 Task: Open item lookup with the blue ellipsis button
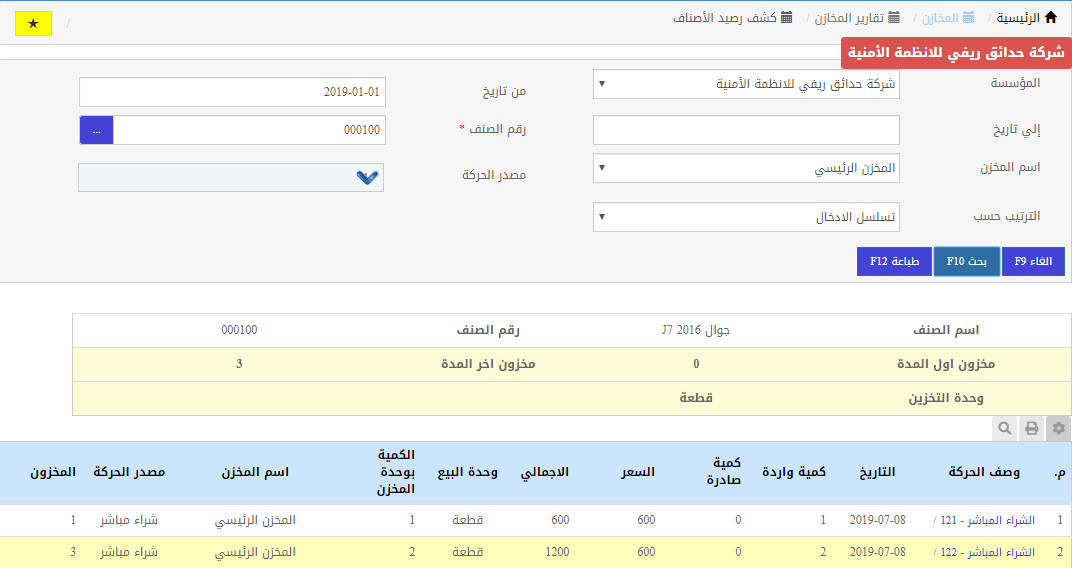[96, 130]
